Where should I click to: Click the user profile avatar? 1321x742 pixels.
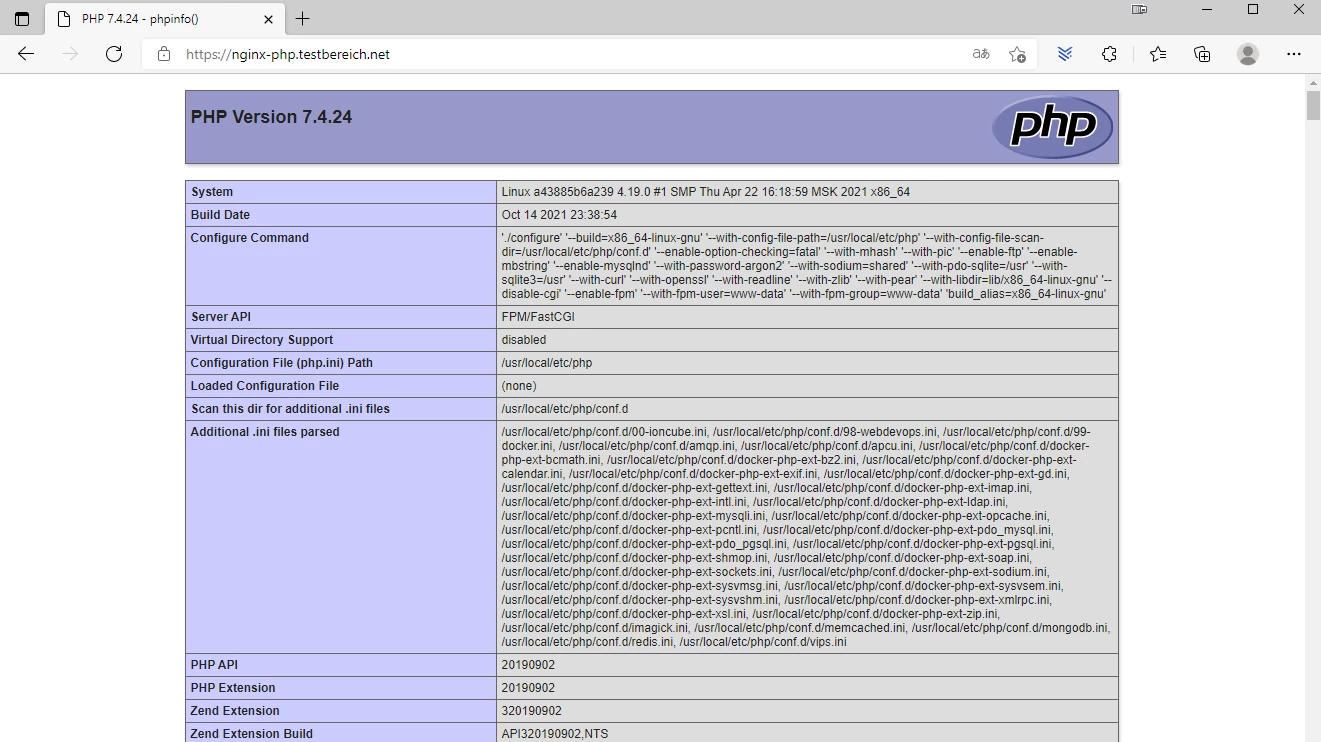click(1247, 54)
